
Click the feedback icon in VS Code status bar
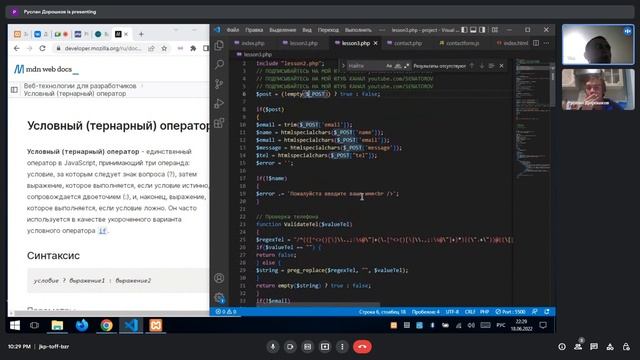pyautogui.click(x=535, y=312)
